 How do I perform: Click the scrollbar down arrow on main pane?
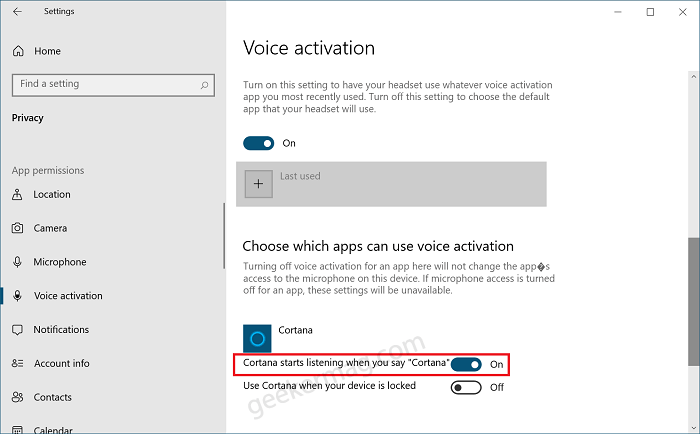[693, 427]
